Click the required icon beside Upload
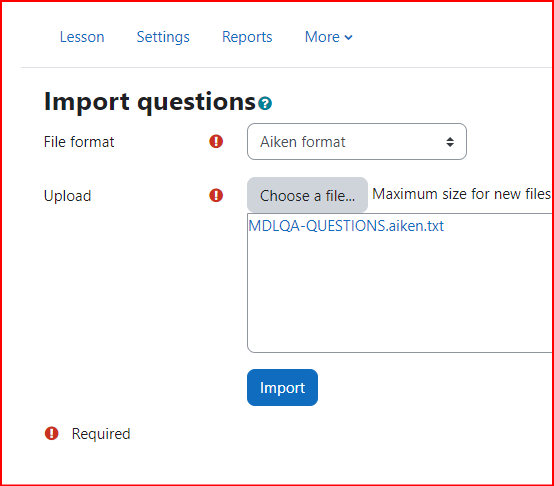The image size is (554, 486). click(x=216, y=195)
